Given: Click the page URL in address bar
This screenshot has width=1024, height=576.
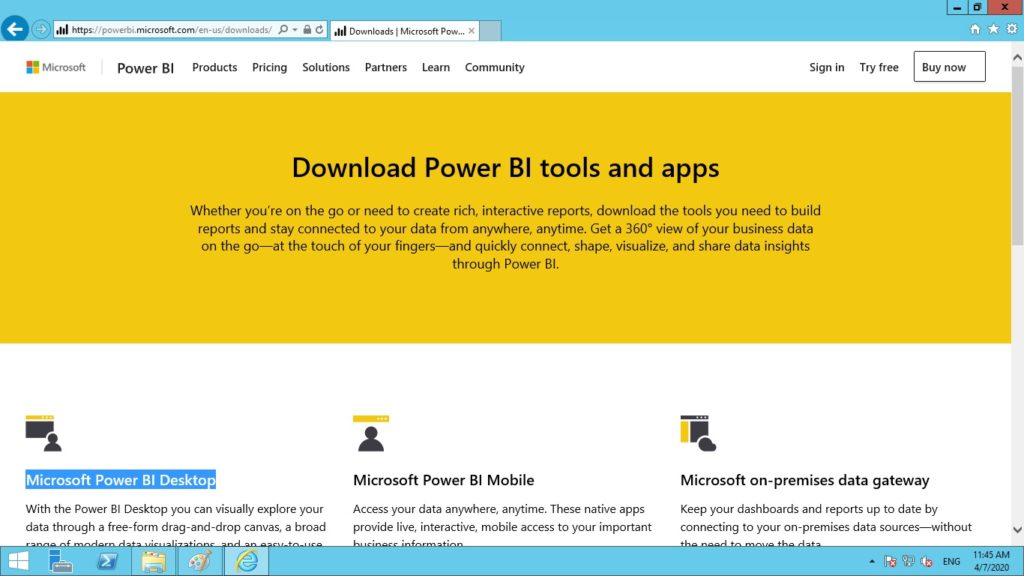Looking at the screenshot, I should (171, 29).
